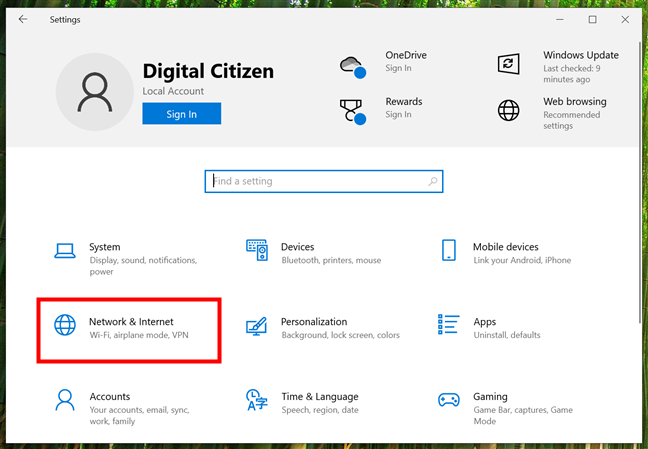Click "Background, lock screen, colors" description
This screenshot has width=648, height=449.
341,335
